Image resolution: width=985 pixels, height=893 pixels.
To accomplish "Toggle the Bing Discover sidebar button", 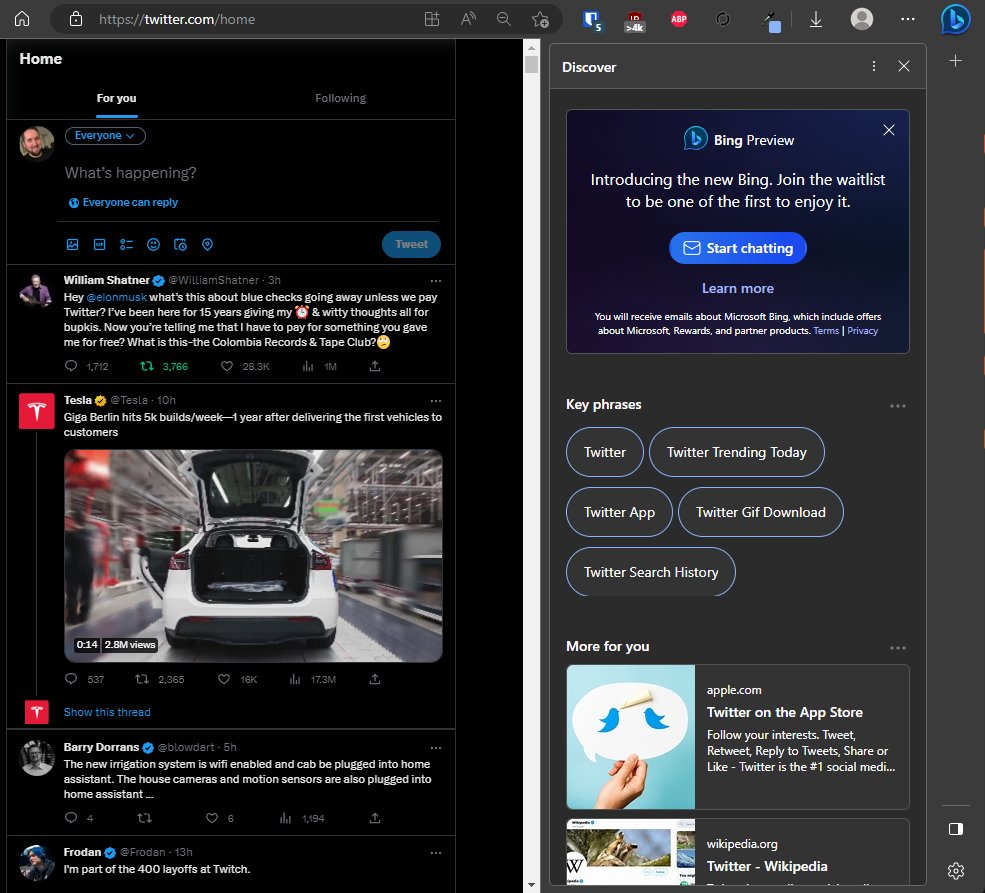I will tap(955, 19).
